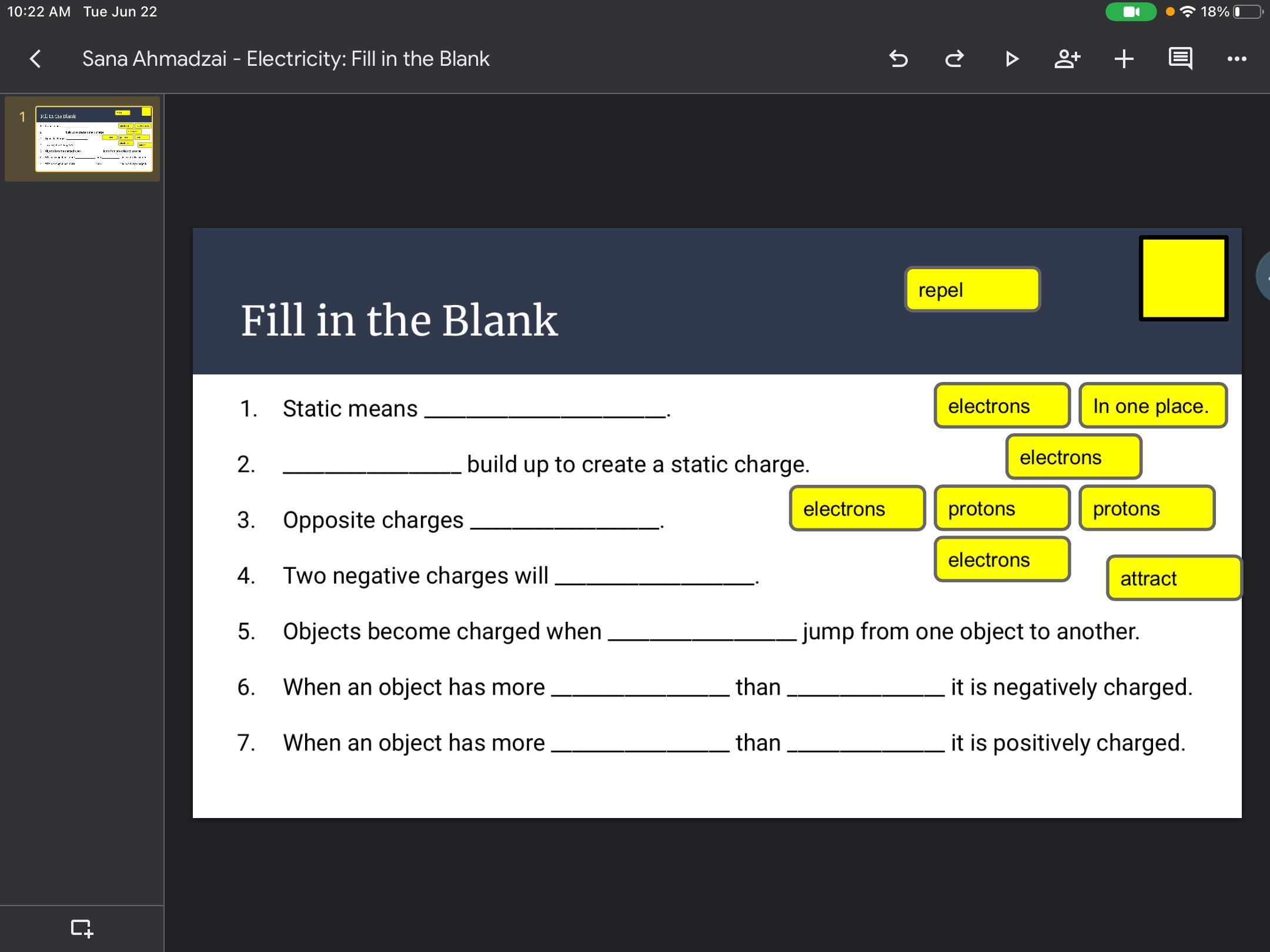
Task: Tap the plus insert icon
Action: [1124, 59]
